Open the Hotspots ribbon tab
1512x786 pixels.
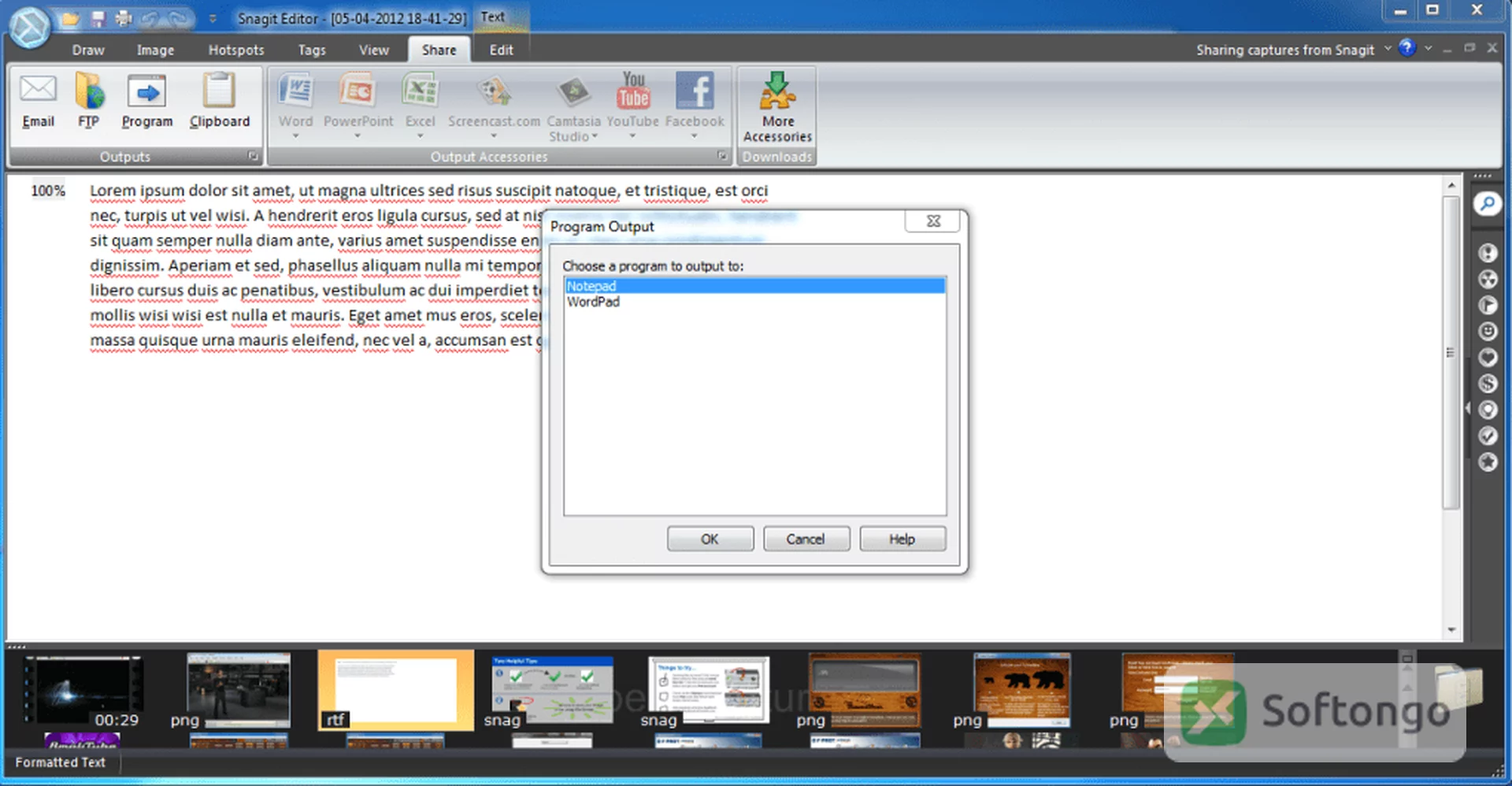[236, 50]
